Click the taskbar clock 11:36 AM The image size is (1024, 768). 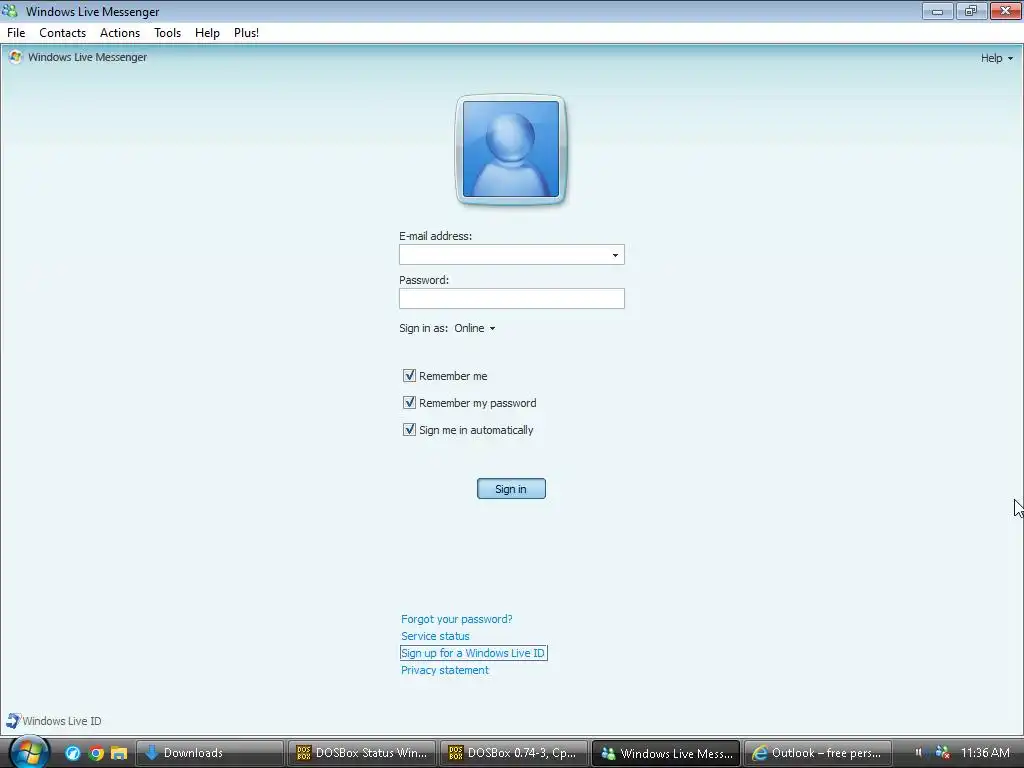985,753
